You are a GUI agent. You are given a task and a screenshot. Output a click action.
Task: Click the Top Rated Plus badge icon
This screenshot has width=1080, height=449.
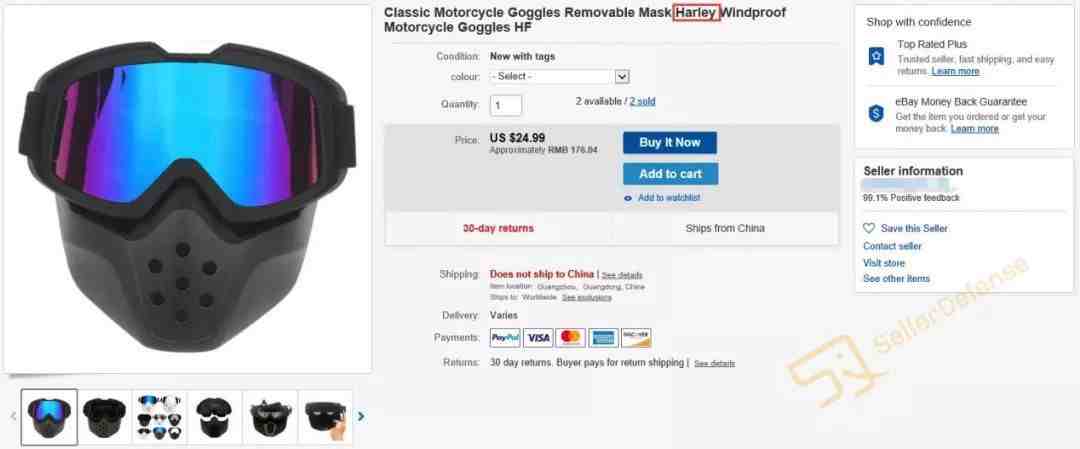pos(876,56)
